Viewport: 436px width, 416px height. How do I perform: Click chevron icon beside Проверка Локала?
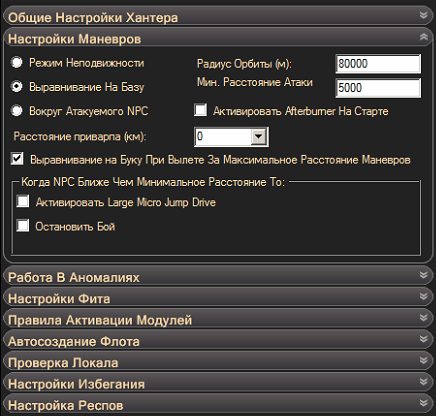pos(423,360)
